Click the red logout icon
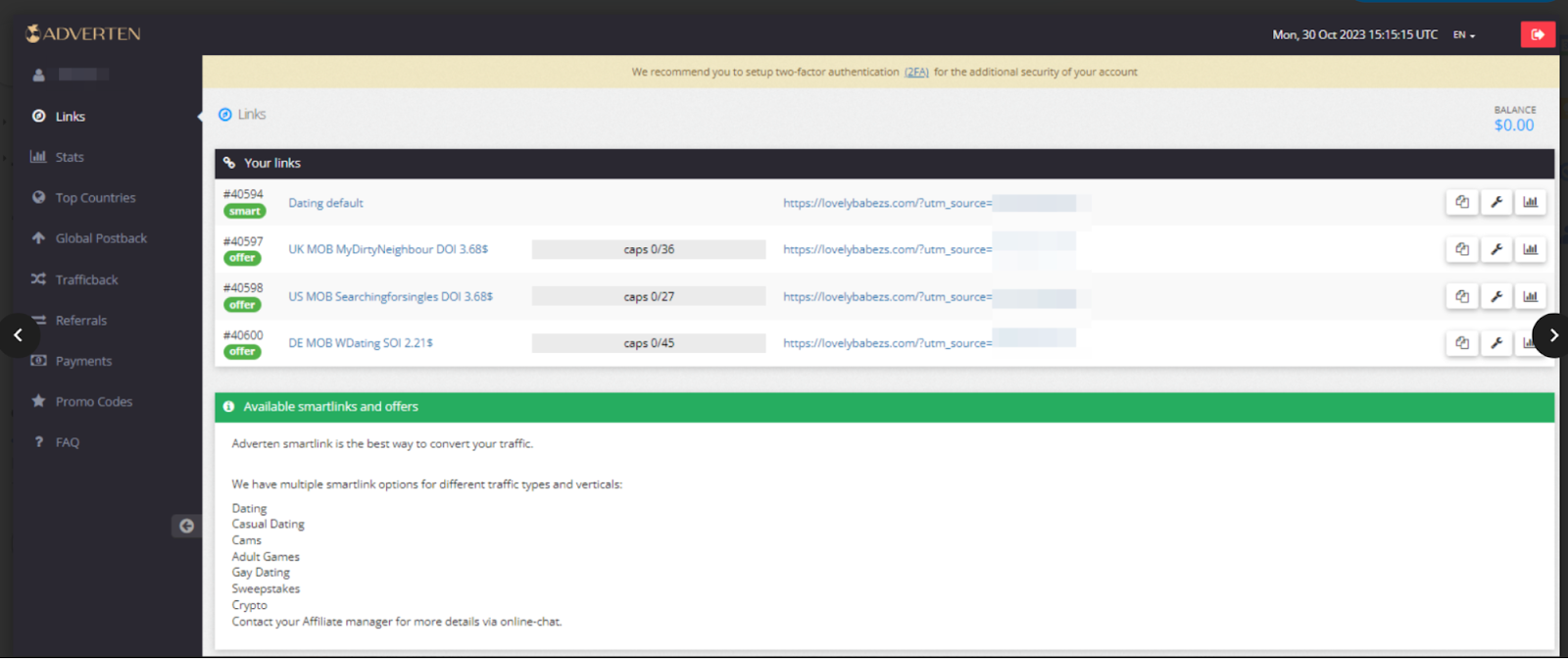Viewport: 1568px width, 659px height. (x=1537, y=34)
